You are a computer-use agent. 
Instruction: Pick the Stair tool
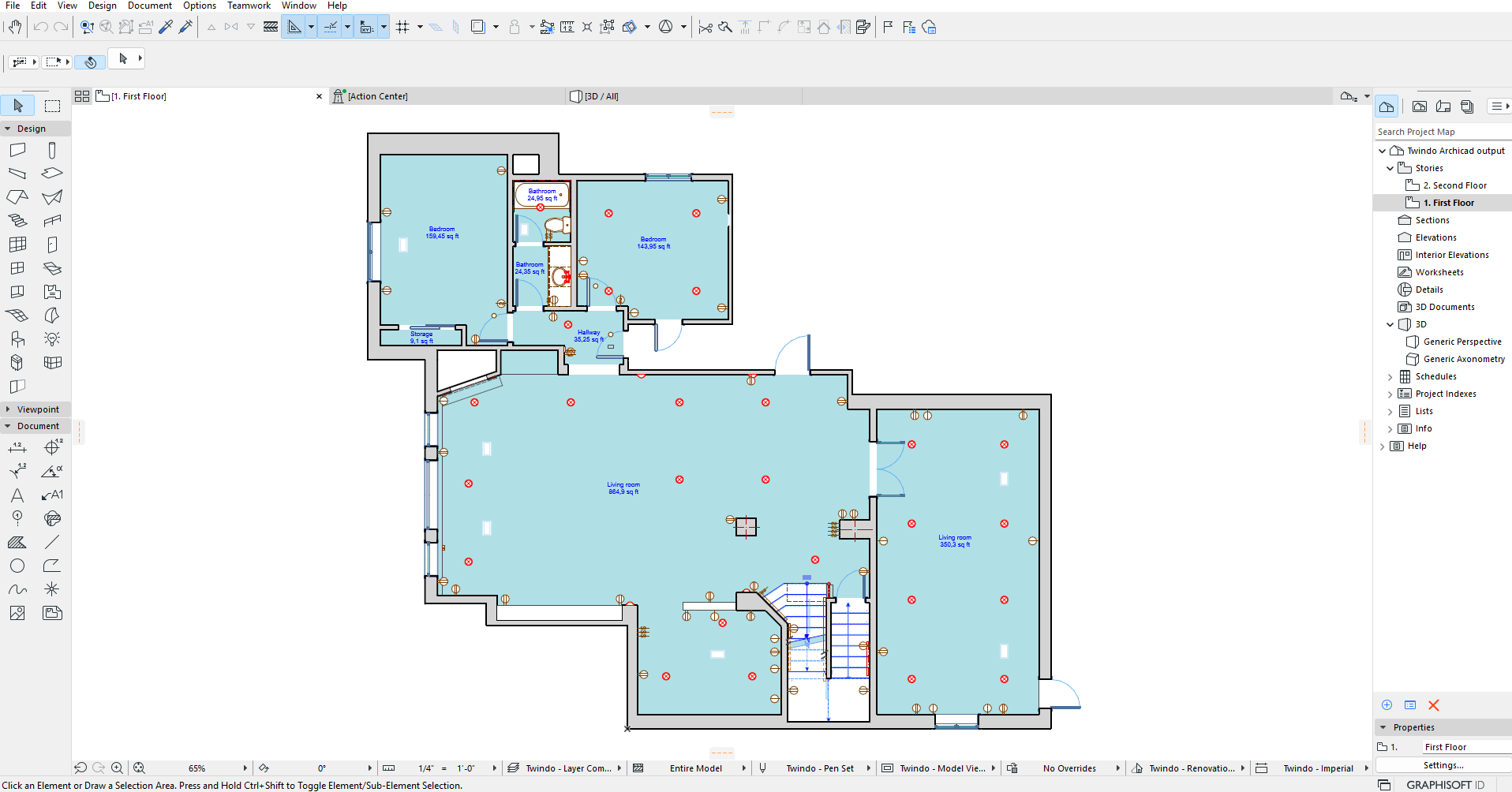[x=17, y=221]
